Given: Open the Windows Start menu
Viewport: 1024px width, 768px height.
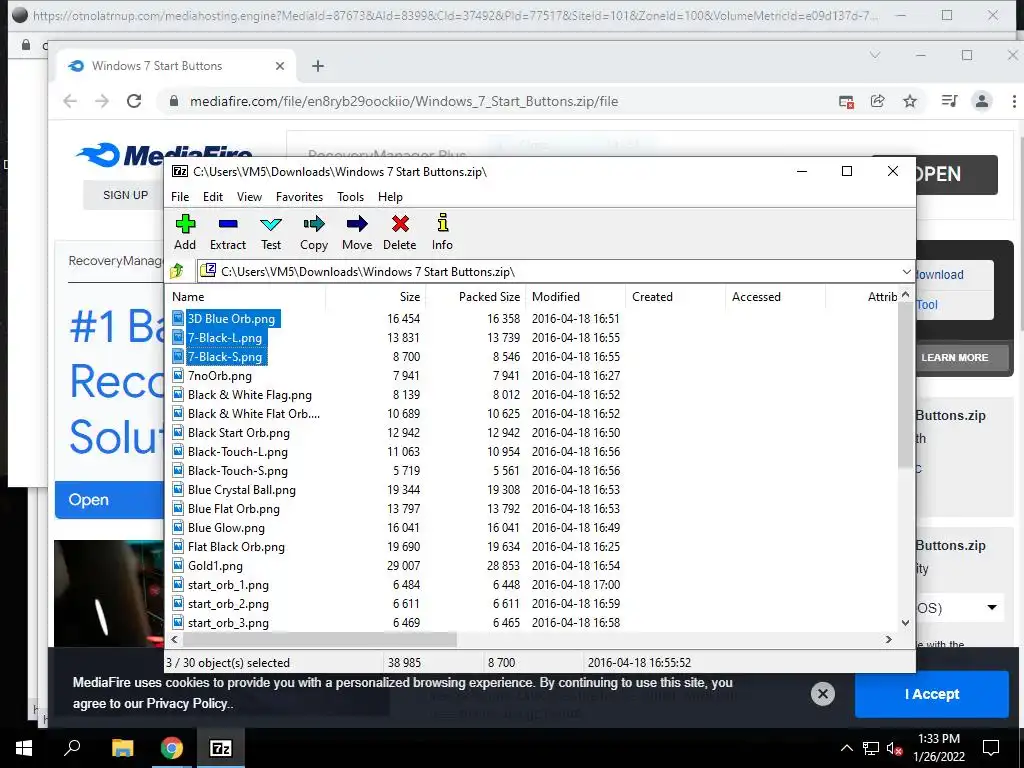Looking at the screenshot, I should coord(24,748).
